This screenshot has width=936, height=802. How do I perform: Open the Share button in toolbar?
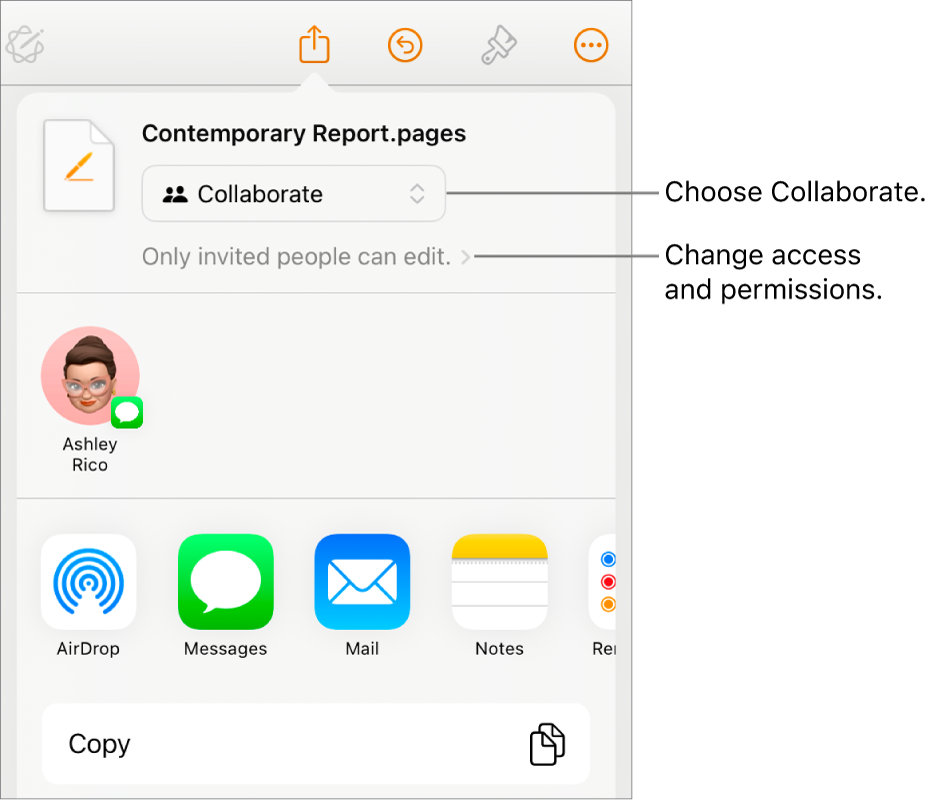pos(314,44)
